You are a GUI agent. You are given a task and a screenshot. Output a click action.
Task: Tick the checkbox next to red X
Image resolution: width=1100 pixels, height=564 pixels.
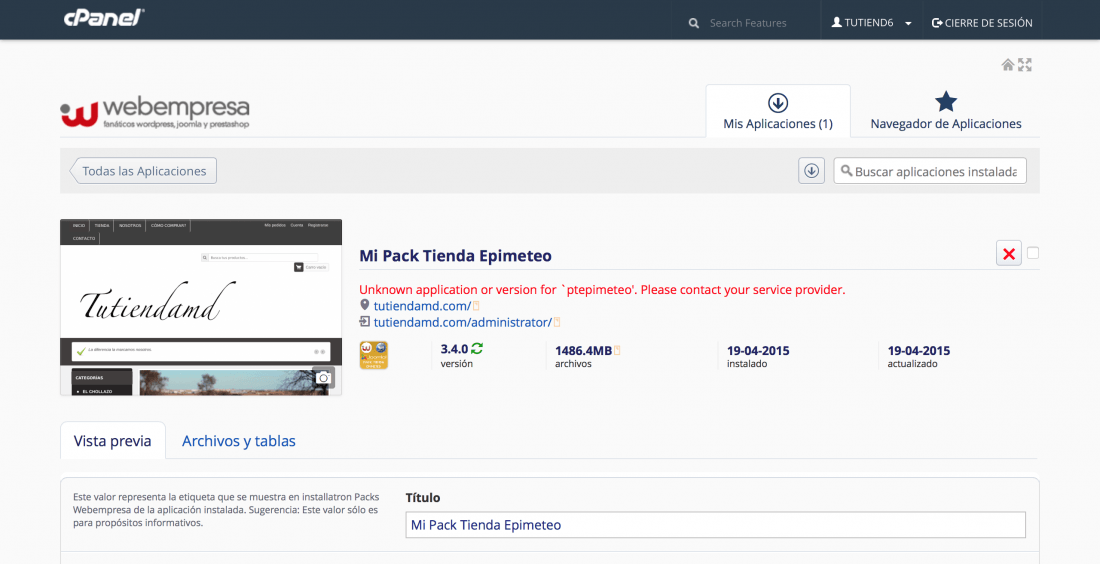pos(1033,253)
